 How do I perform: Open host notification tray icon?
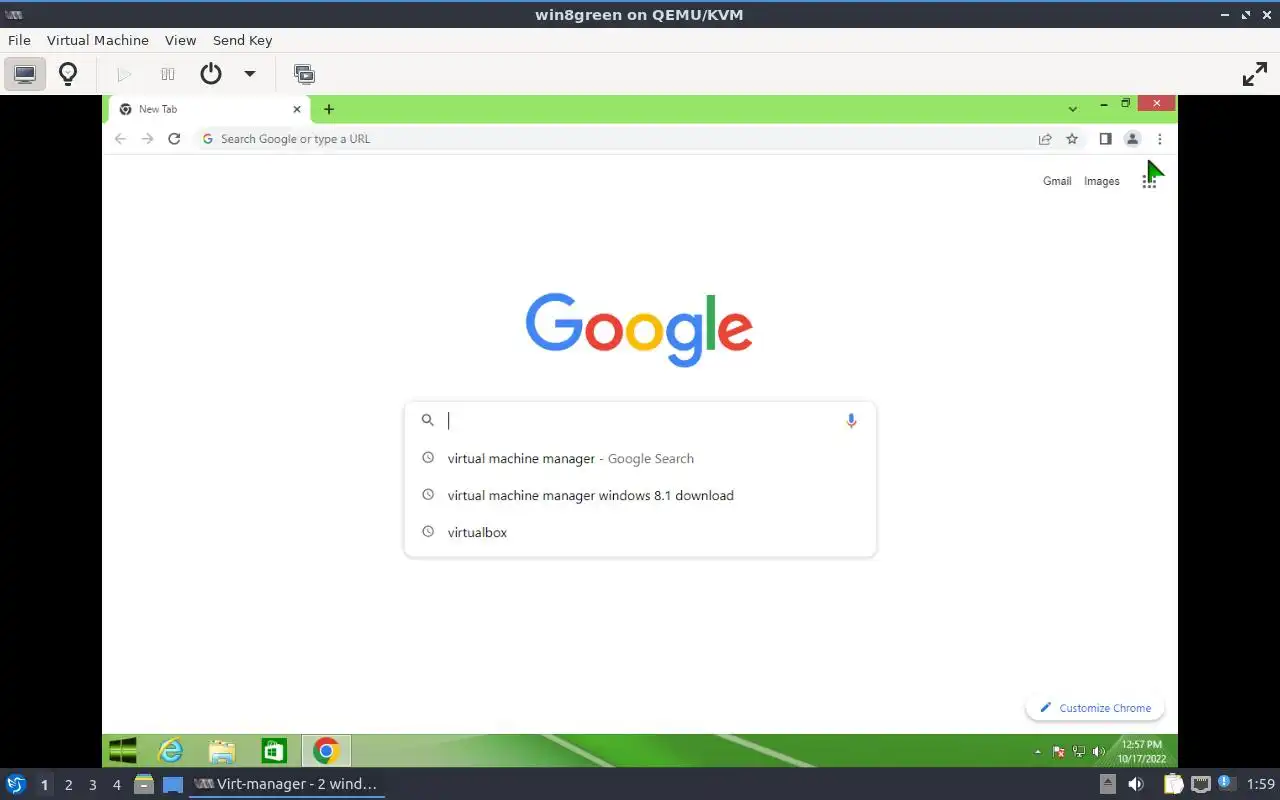click(1226, 783)
